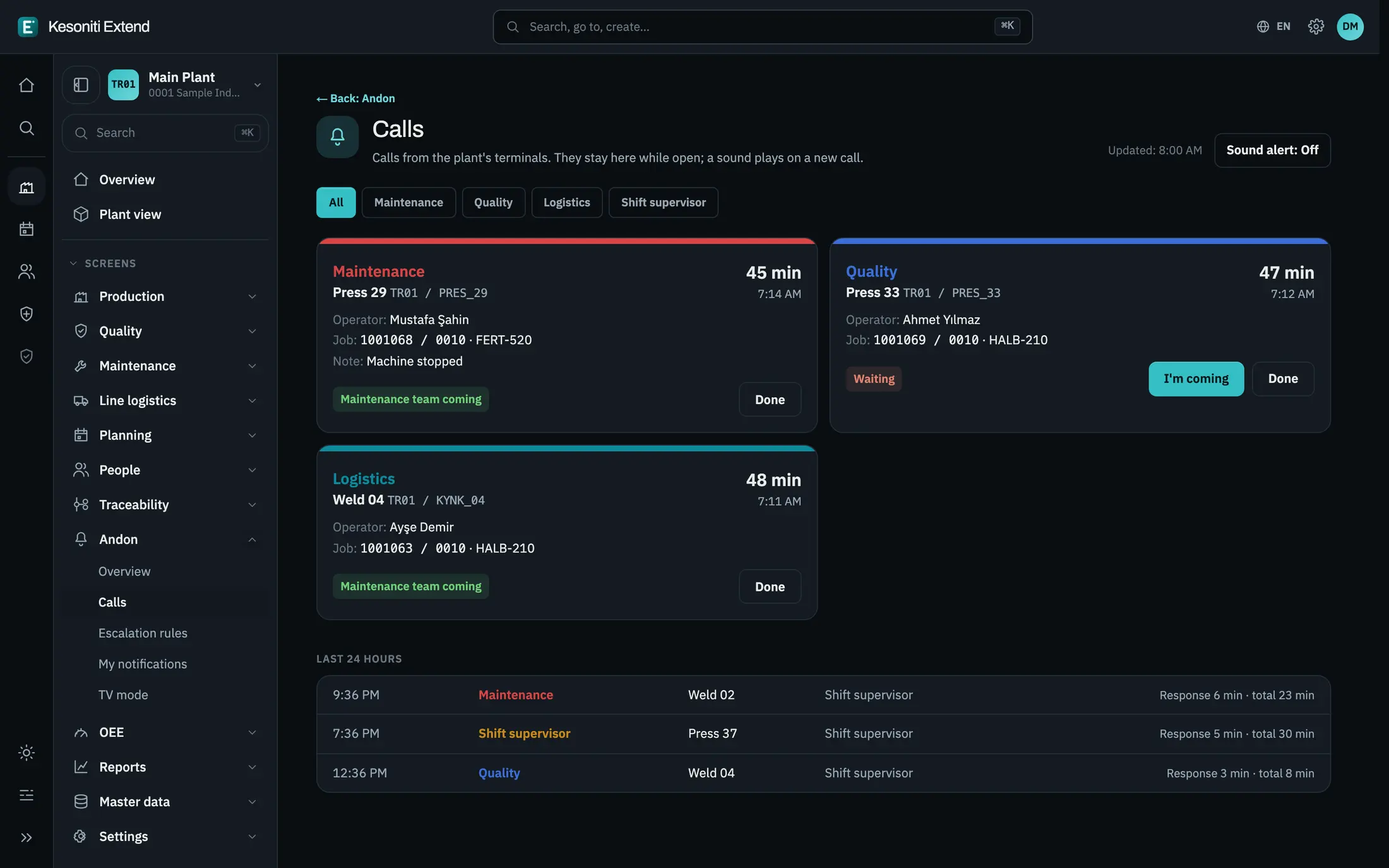1389x868 pixels.
Task: Filter calls by Quality tab
Action: [493, 203]
